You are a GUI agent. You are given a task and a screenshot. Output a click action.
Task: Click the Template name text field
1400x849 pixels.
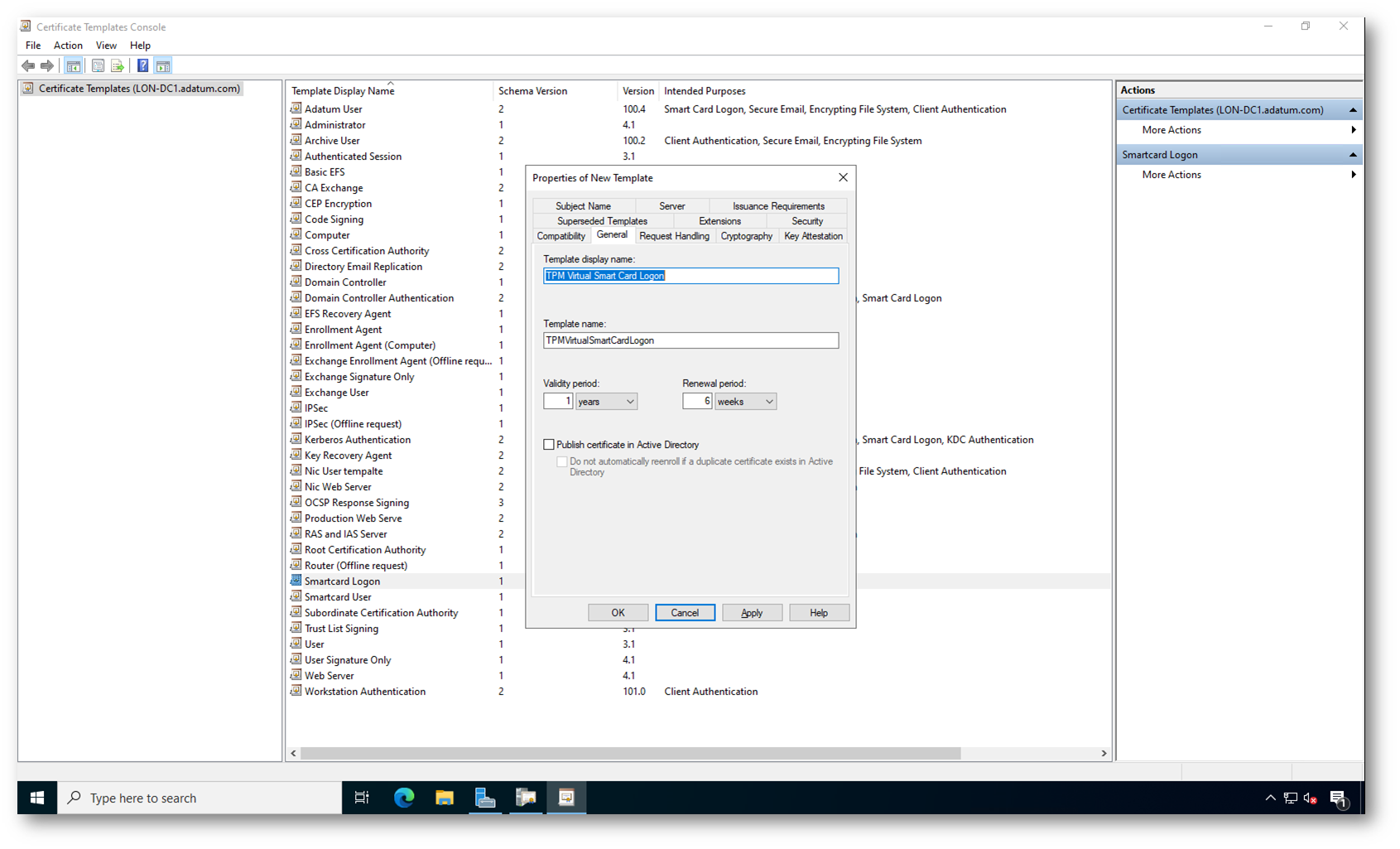pyautogui.click(x=690, y=340)
